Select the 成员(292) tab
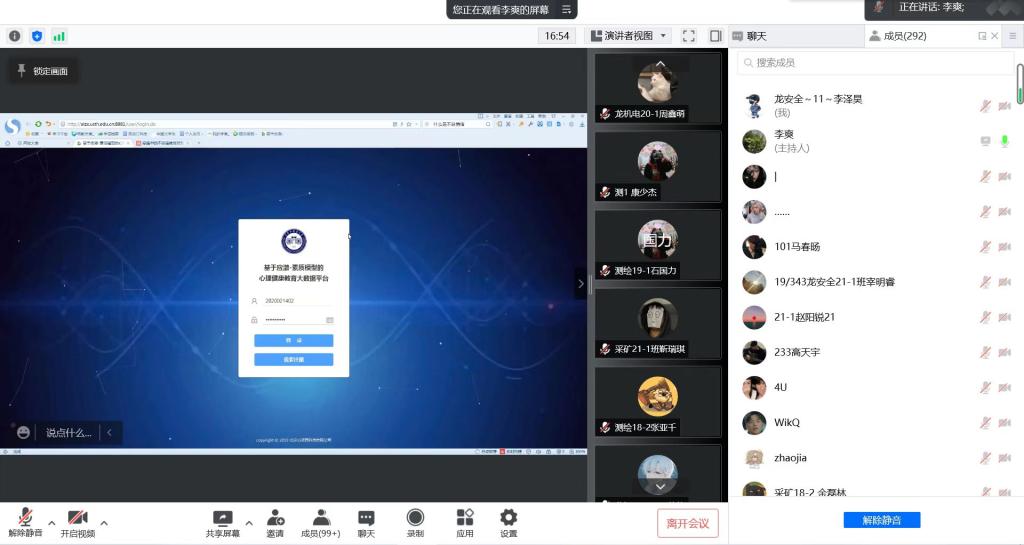 tap(898, 36)
